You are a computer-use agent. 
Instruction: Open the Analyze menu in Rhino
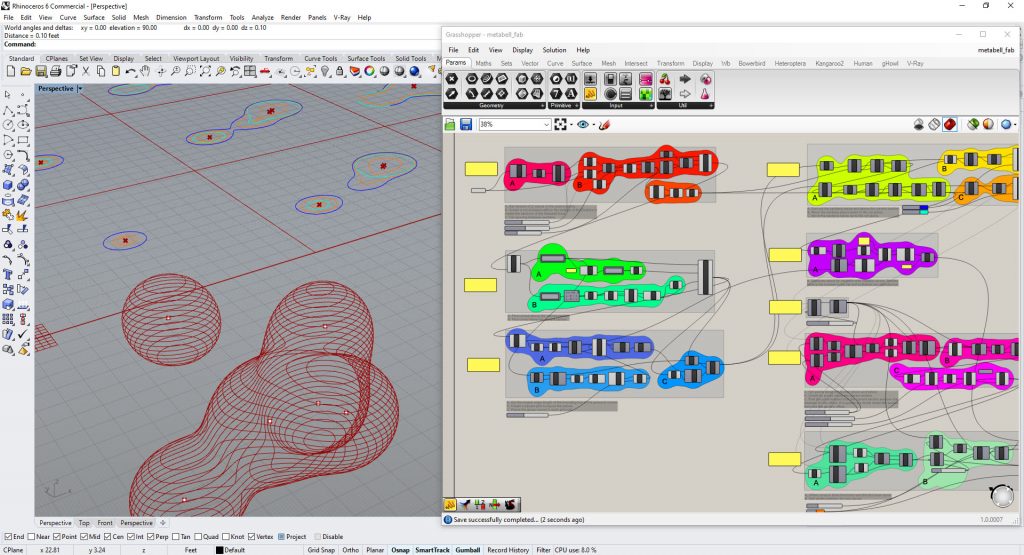pos(263,18)
